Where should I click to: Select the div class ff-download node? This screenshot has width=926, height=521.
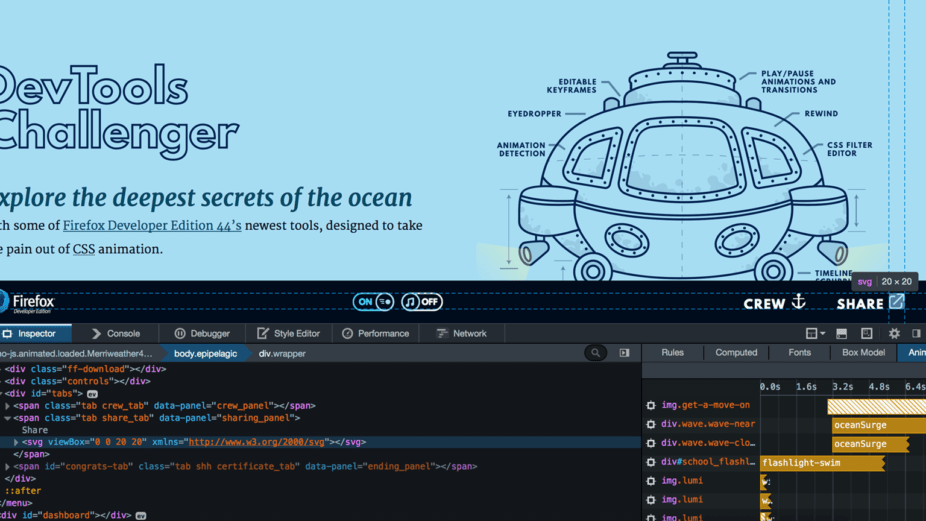coord(86,369)
